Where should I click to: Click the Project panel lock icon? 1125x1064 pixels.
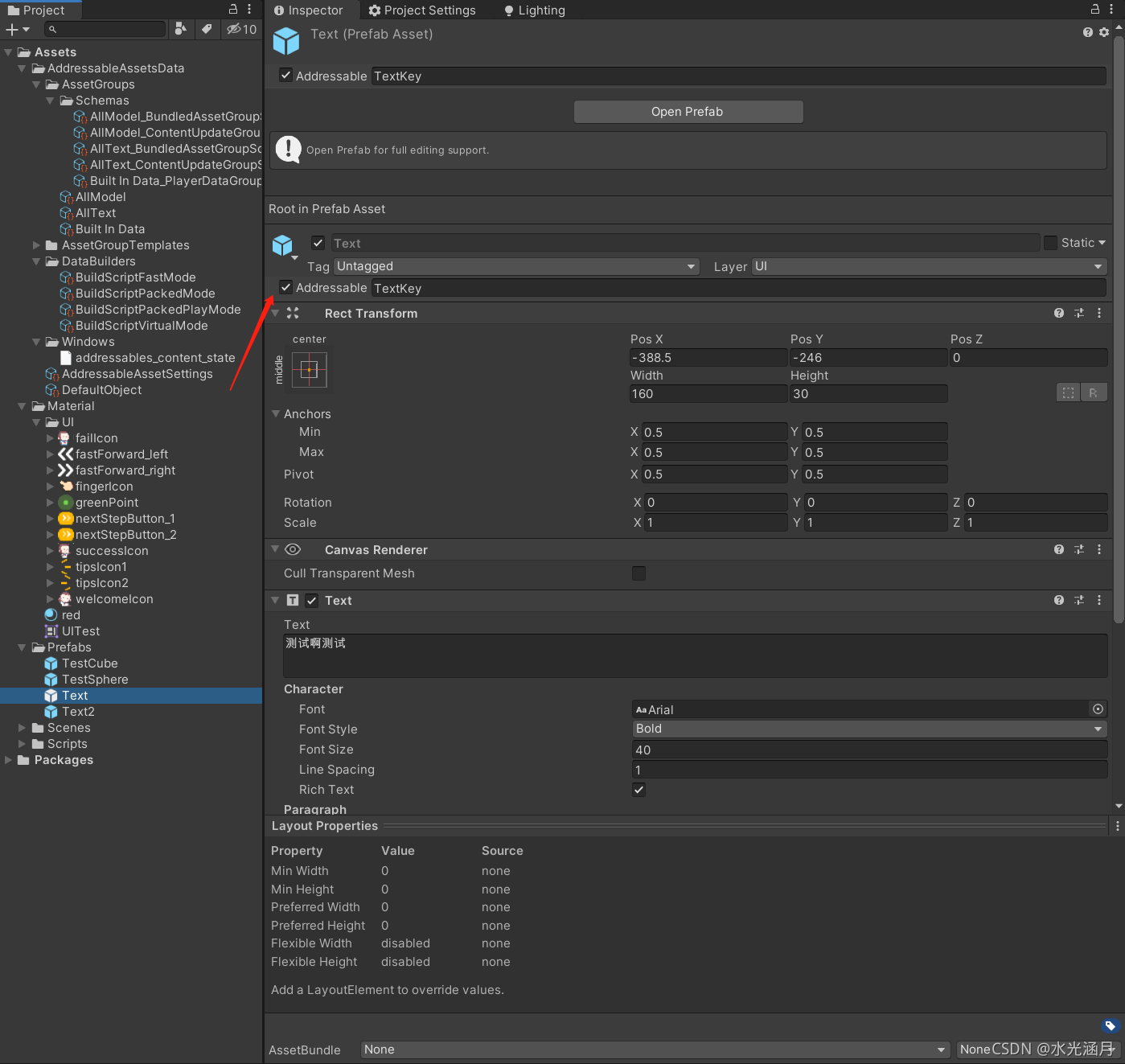[233, 9]
